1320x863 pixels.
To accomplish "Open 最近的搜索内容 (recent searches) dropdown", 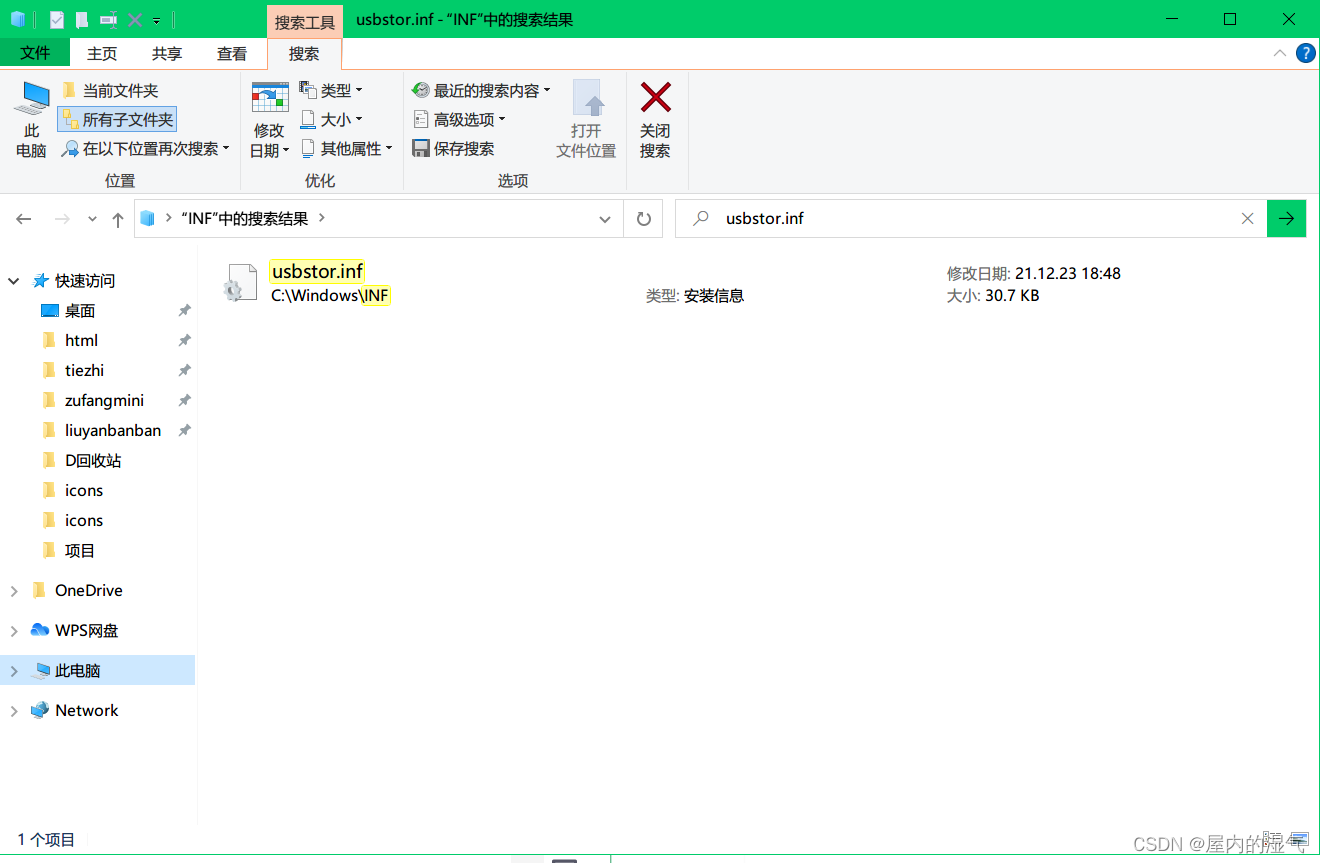I will pyautogui.click(x=481, y=90).
